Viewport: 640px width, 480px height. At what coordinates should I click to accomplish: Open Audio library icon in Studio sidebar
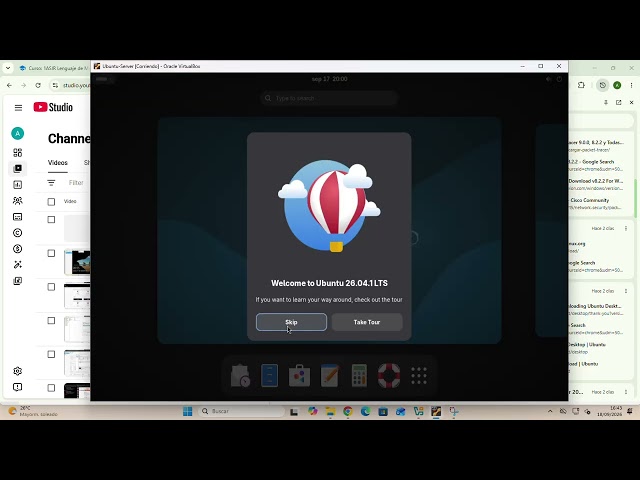[x=18, y=281]
